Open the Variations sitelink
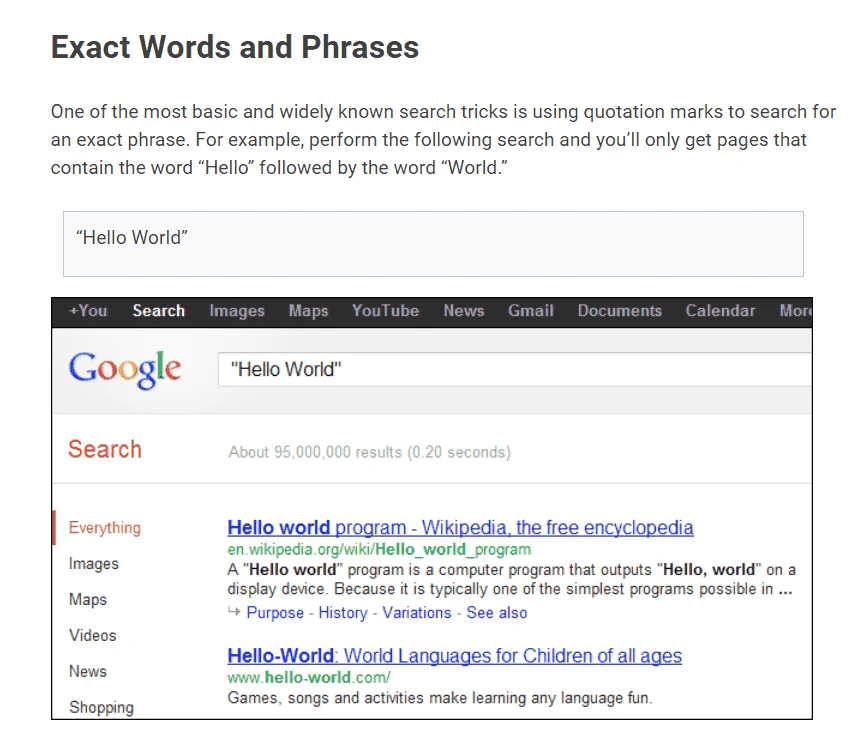Screen dimensions: 848x732 (417, 613)
